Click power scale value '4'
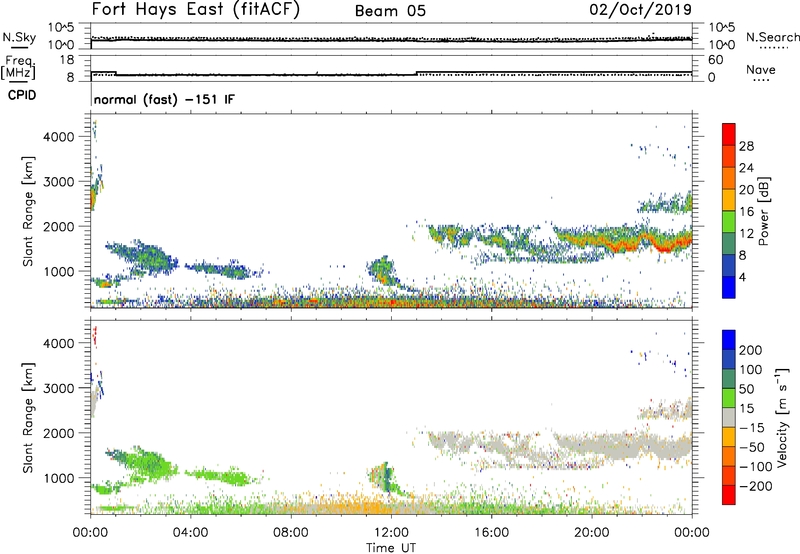800x554 pixels. (x=742, y=277)
